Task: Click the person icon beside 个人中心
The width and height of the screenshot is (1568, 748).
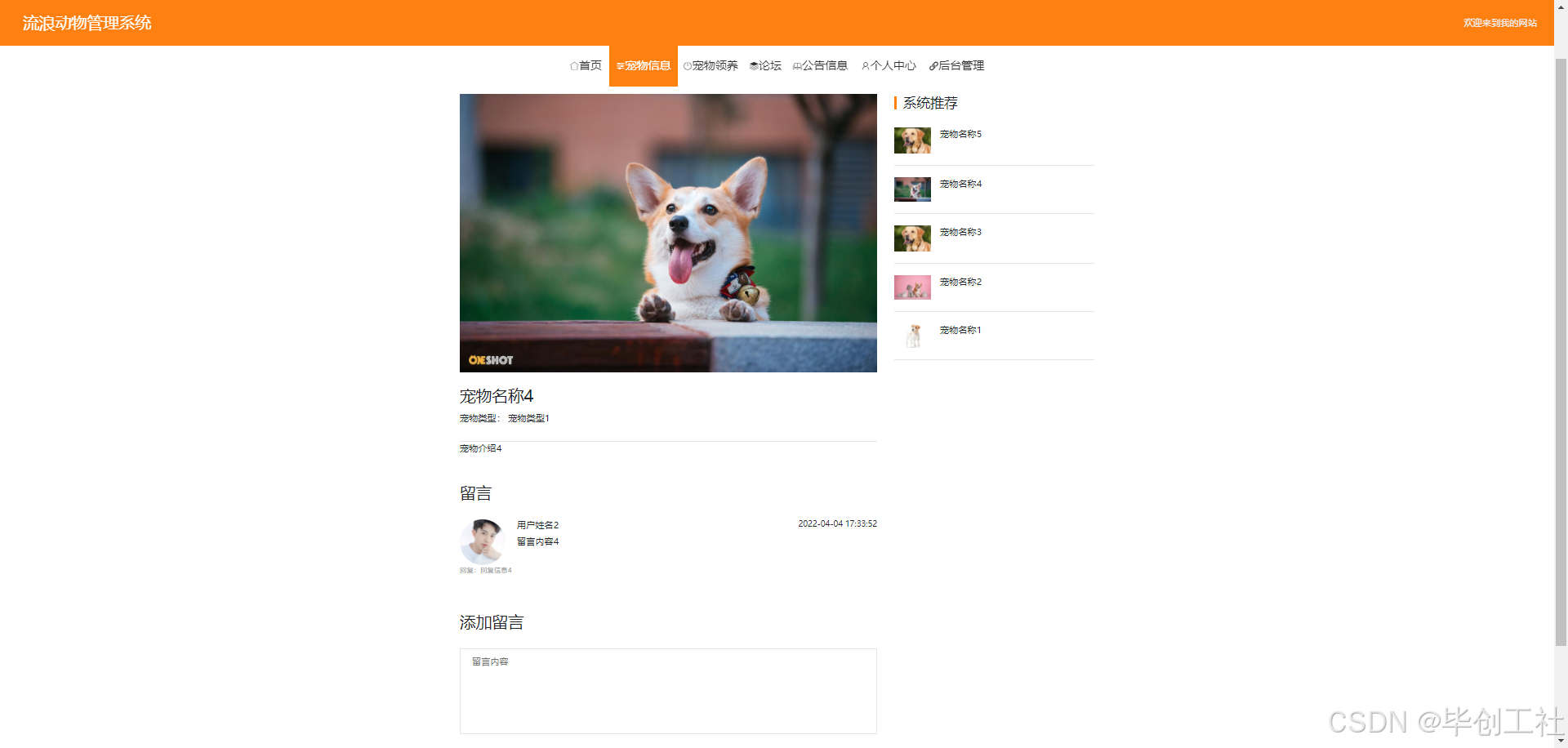Action: 866,65
